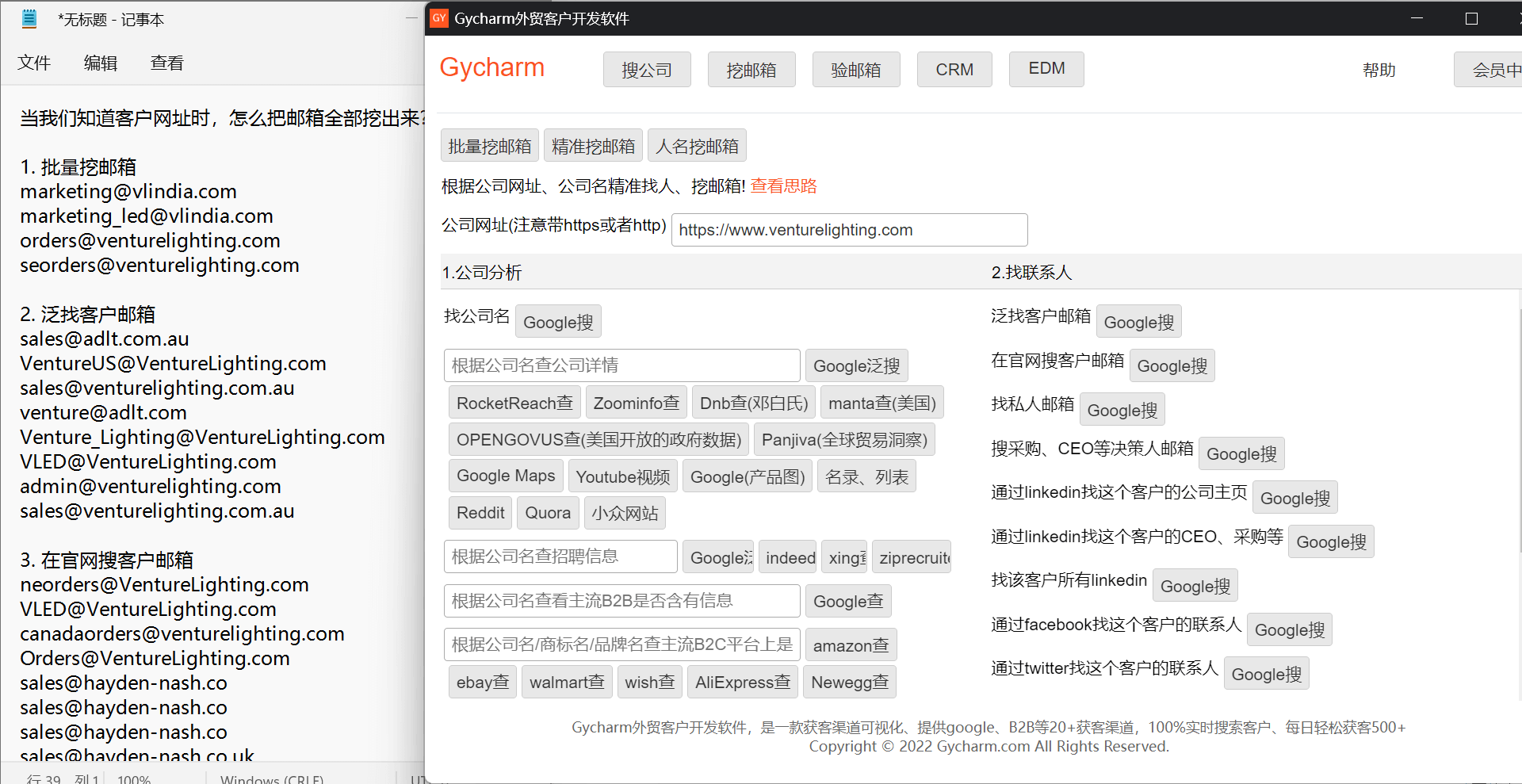Open the 查看 menu in Notepad
Viewport: 1522px width, 784px height.
click(167, 63)
